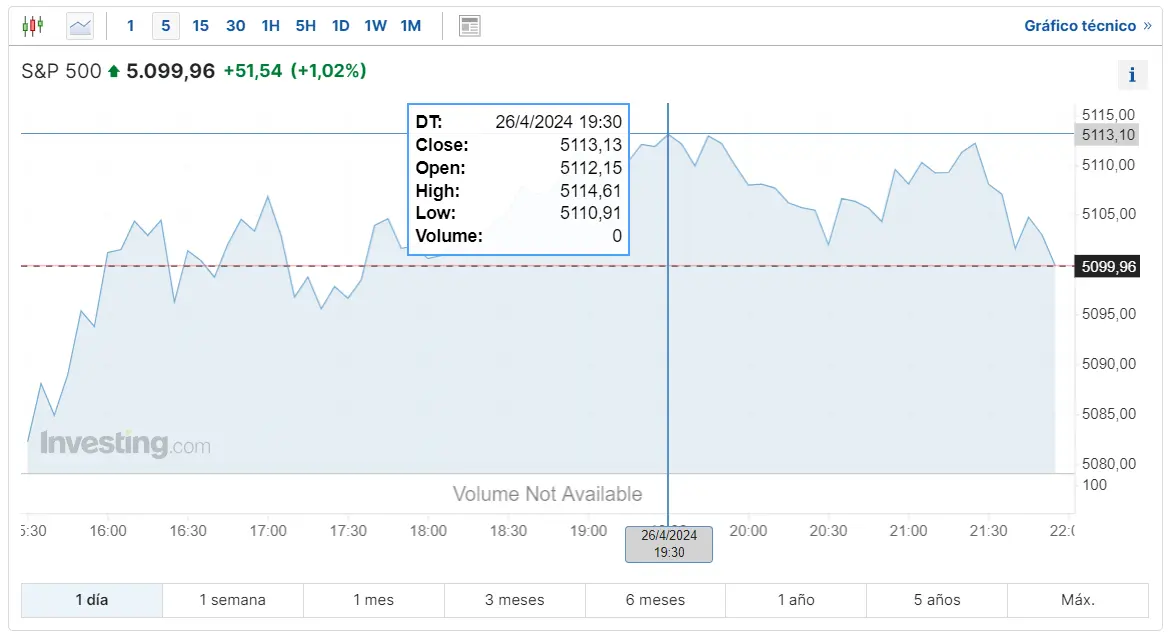Switch to the 5-year range
The width and height of the screenshot is (1173, 641).
[x=936, y=600]
